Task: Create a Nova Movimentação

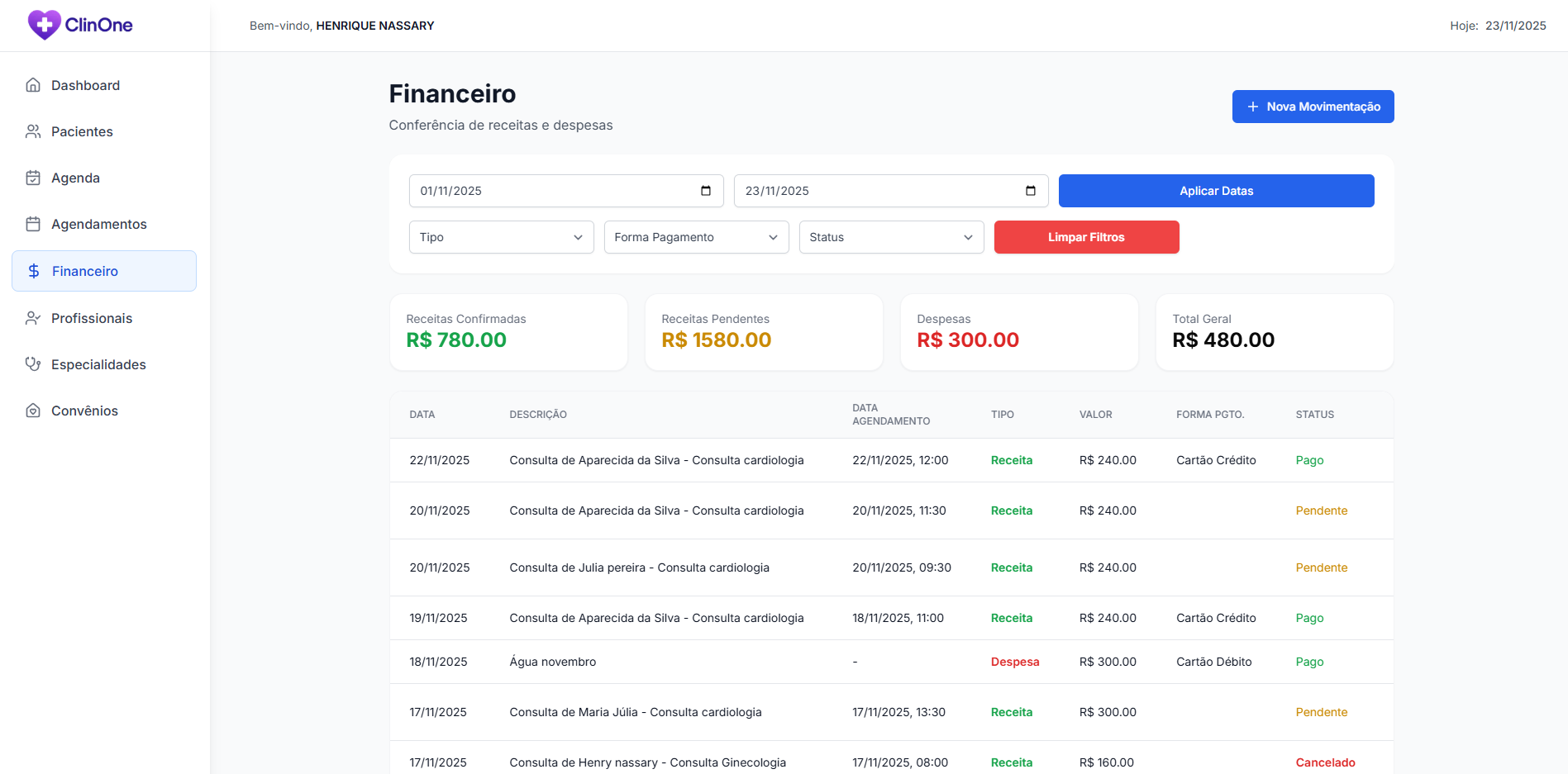Action: click(x=1313, y=107)
